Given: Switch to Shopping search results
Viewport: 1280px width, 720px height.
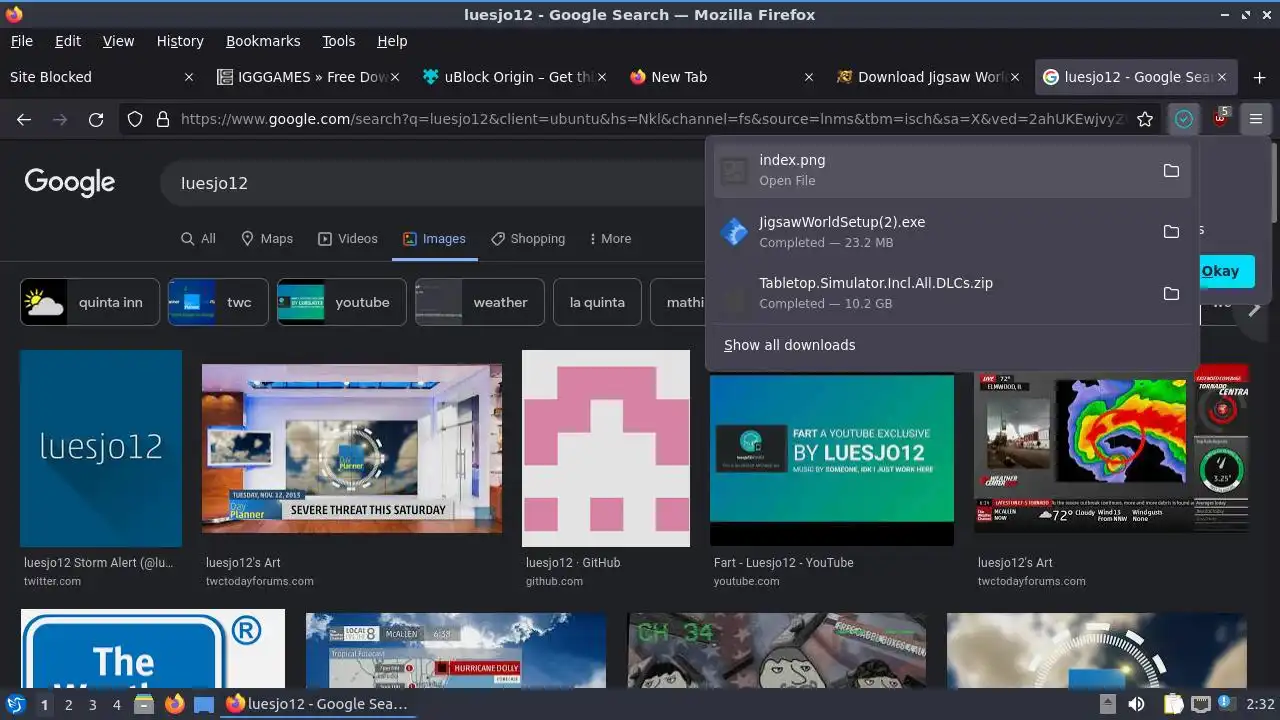Looking at the screenshot, I should 528,239.
